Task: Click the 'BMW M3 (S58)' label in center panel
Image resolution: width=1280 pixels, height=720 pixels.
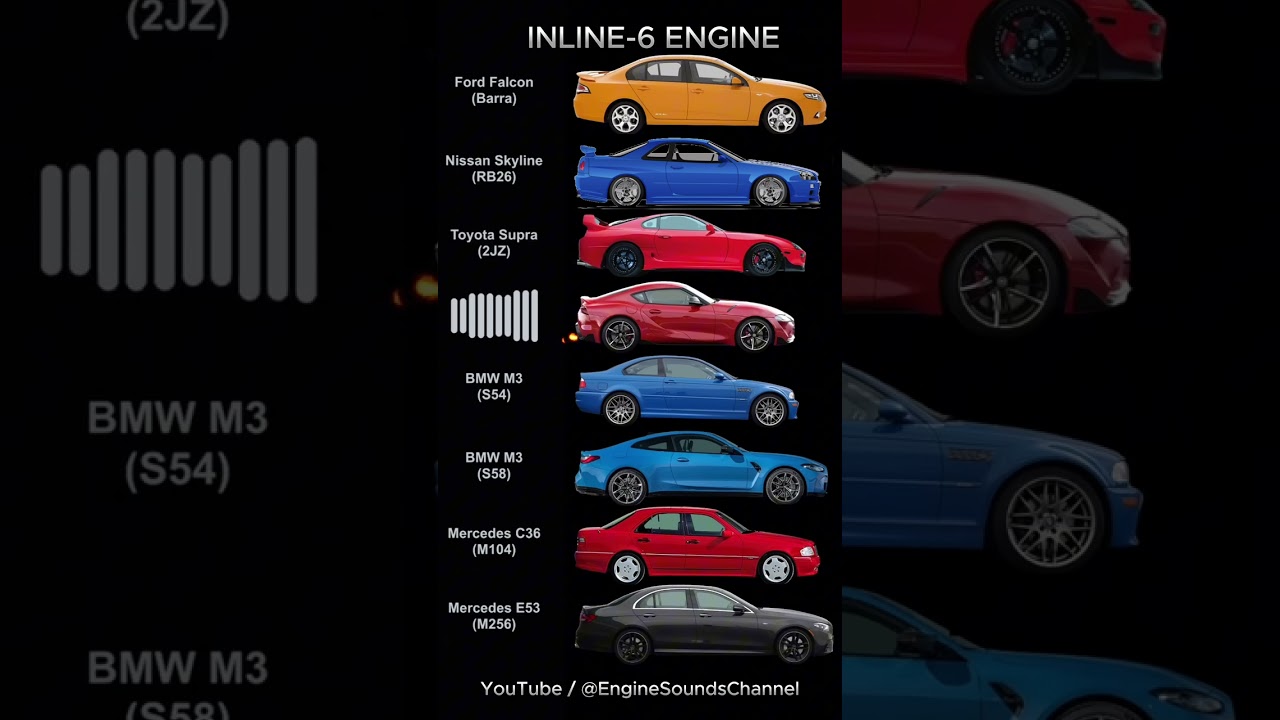Action: click(x=494, y=465)
